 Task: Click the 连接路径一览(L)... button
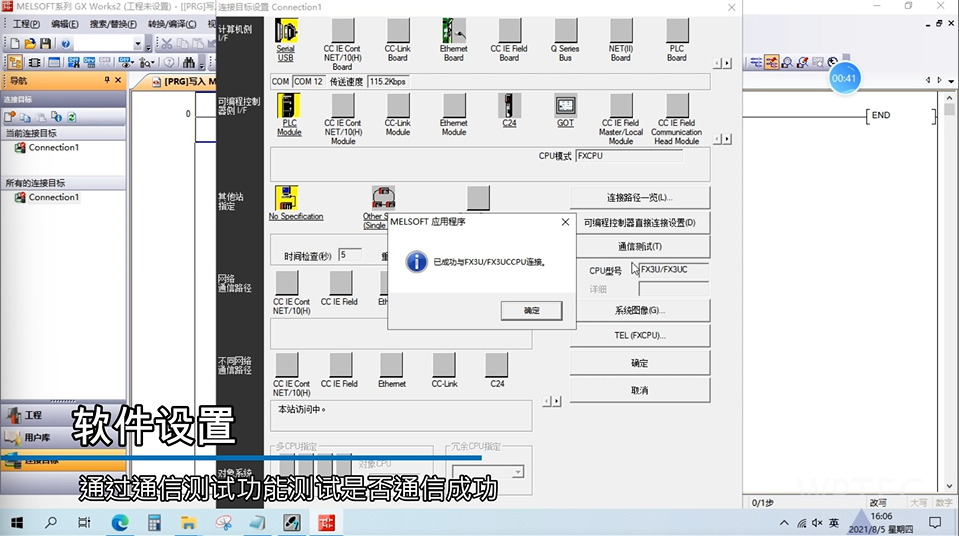[x=640, y=198]
